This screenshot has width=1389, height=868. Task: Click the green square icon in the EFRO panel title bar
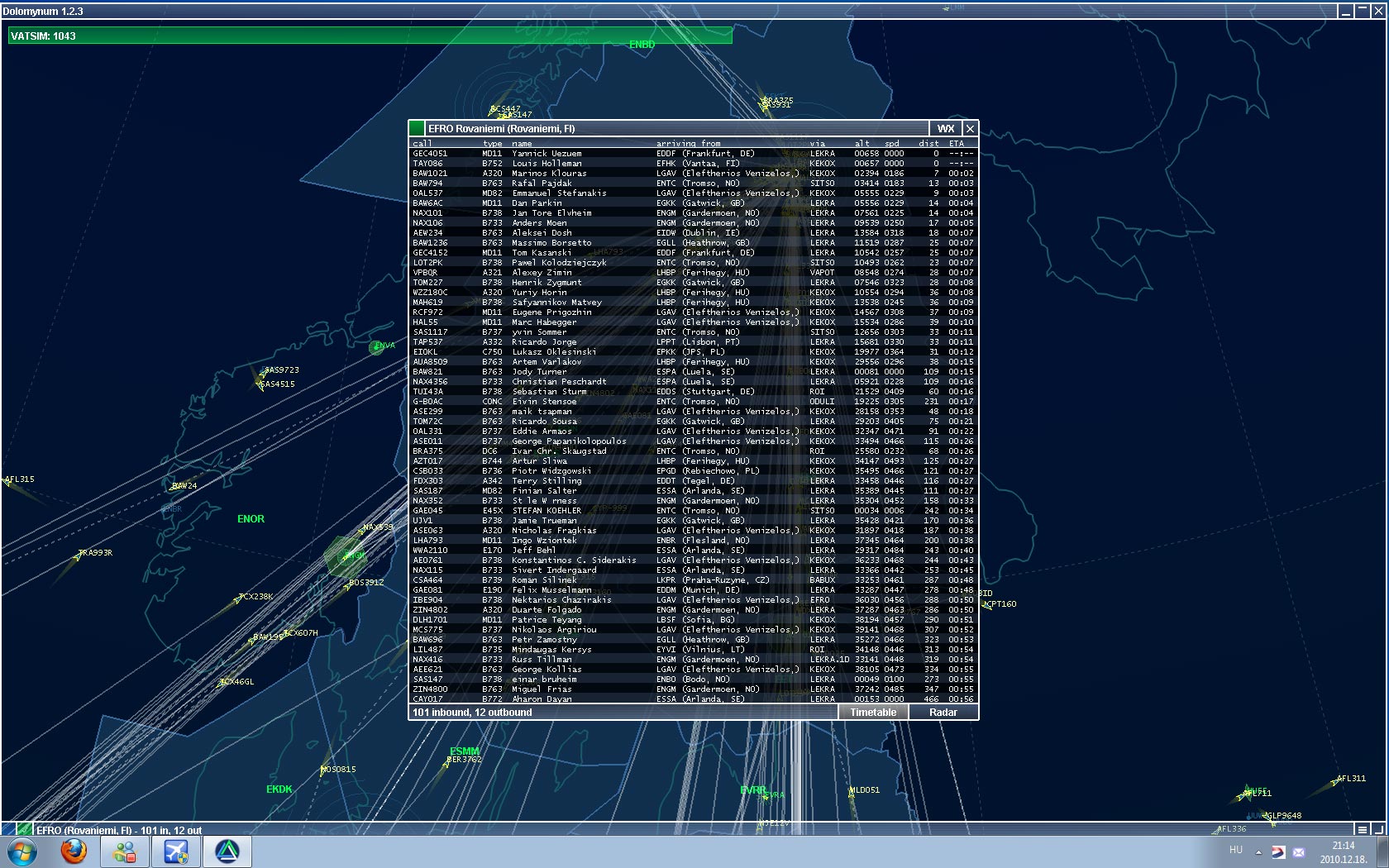click(418, 128)
